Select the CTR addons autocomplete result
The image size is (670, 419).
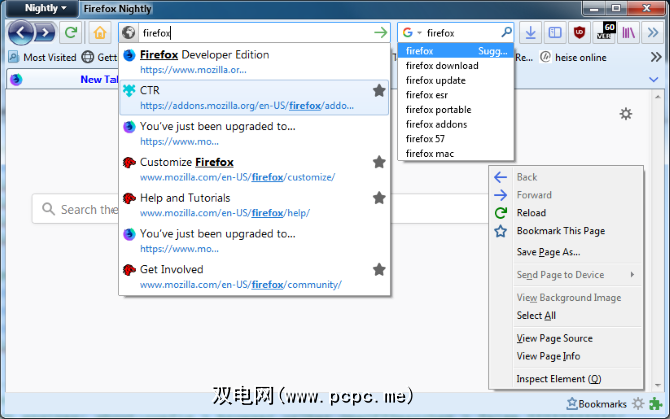(254, 97)
